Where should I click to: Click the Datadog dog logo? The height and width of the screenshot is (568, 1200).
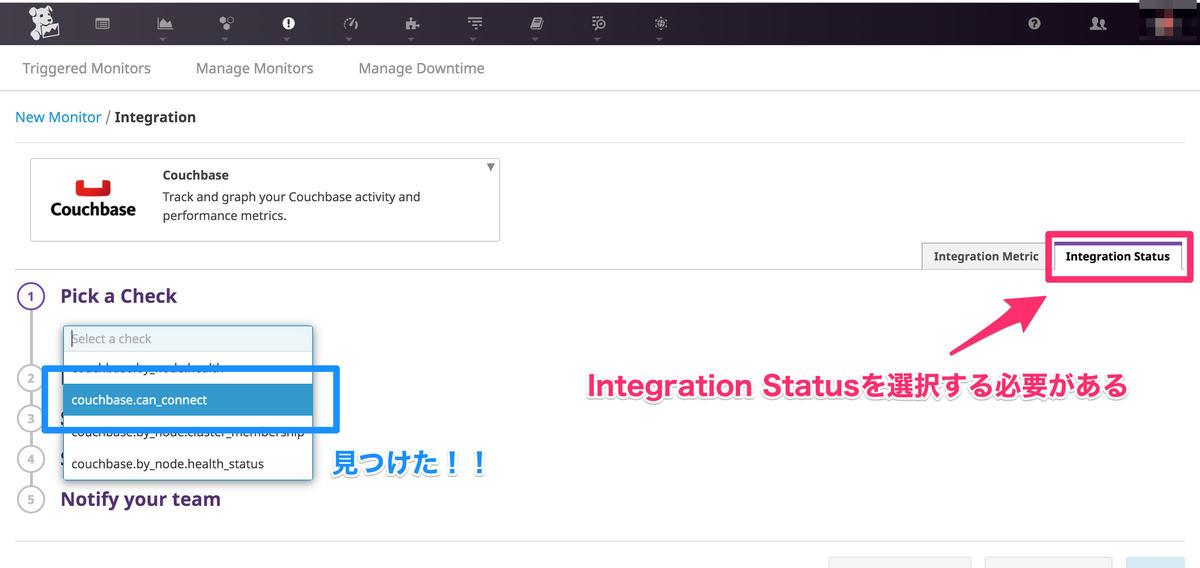tap(43, 23)
